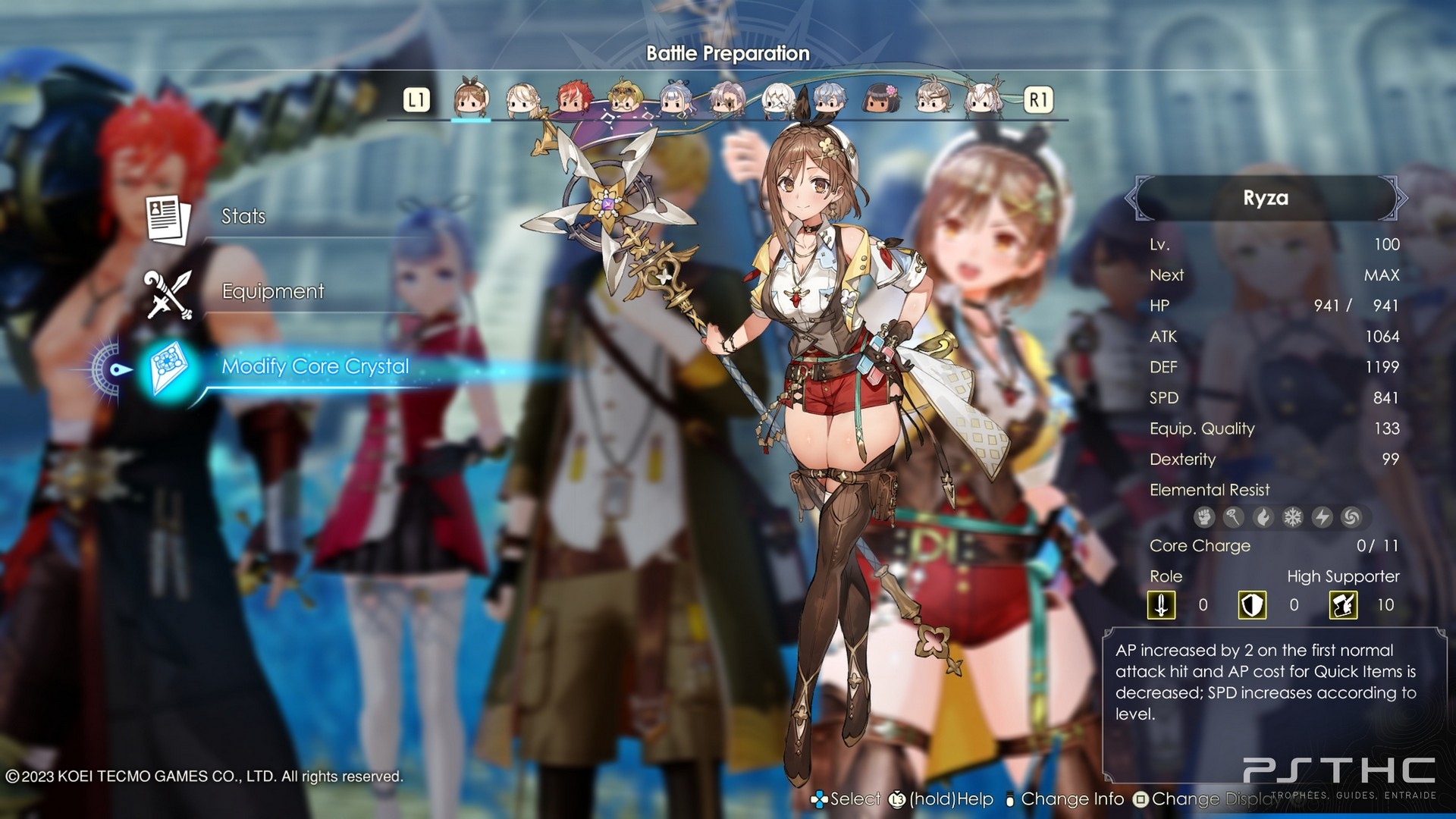Click the ice snowflake resist icon
The width and height of the screenshot is (1456, 819).
tap(1292, 517)
